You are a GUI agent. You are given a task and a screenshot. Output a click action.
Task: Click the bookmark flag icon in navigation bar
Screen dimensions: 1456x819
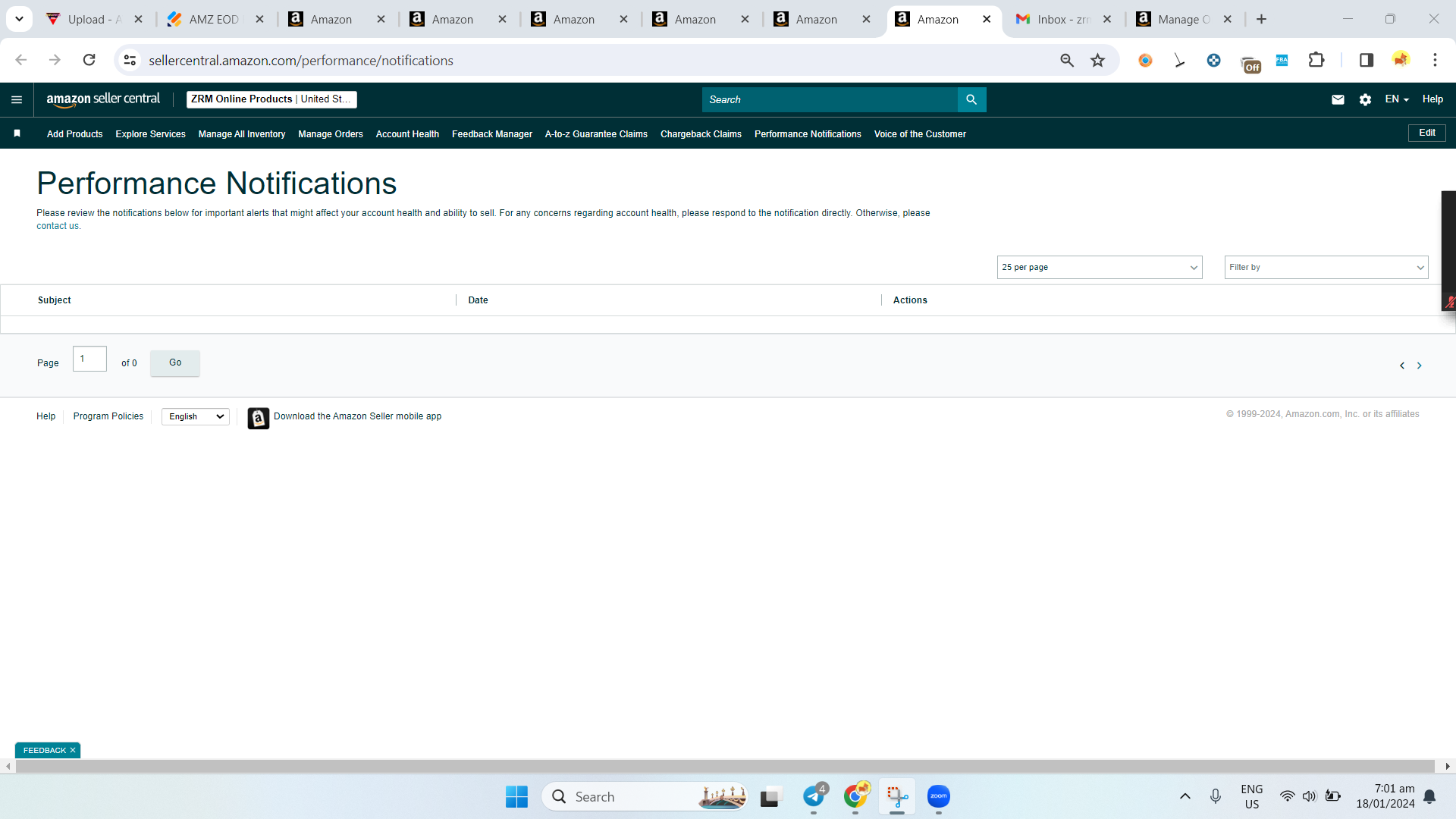(x=17, y=133)
